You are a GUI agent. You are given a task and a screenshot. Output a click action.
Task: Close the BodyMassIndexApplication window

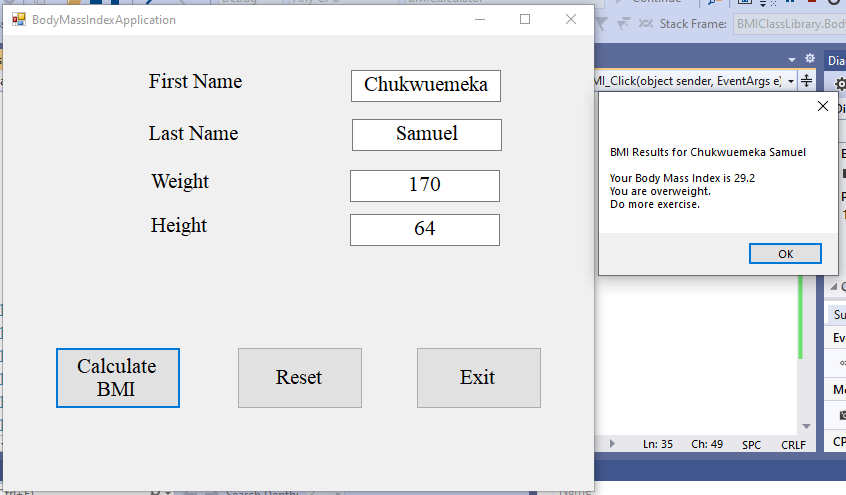click(571, 19)
